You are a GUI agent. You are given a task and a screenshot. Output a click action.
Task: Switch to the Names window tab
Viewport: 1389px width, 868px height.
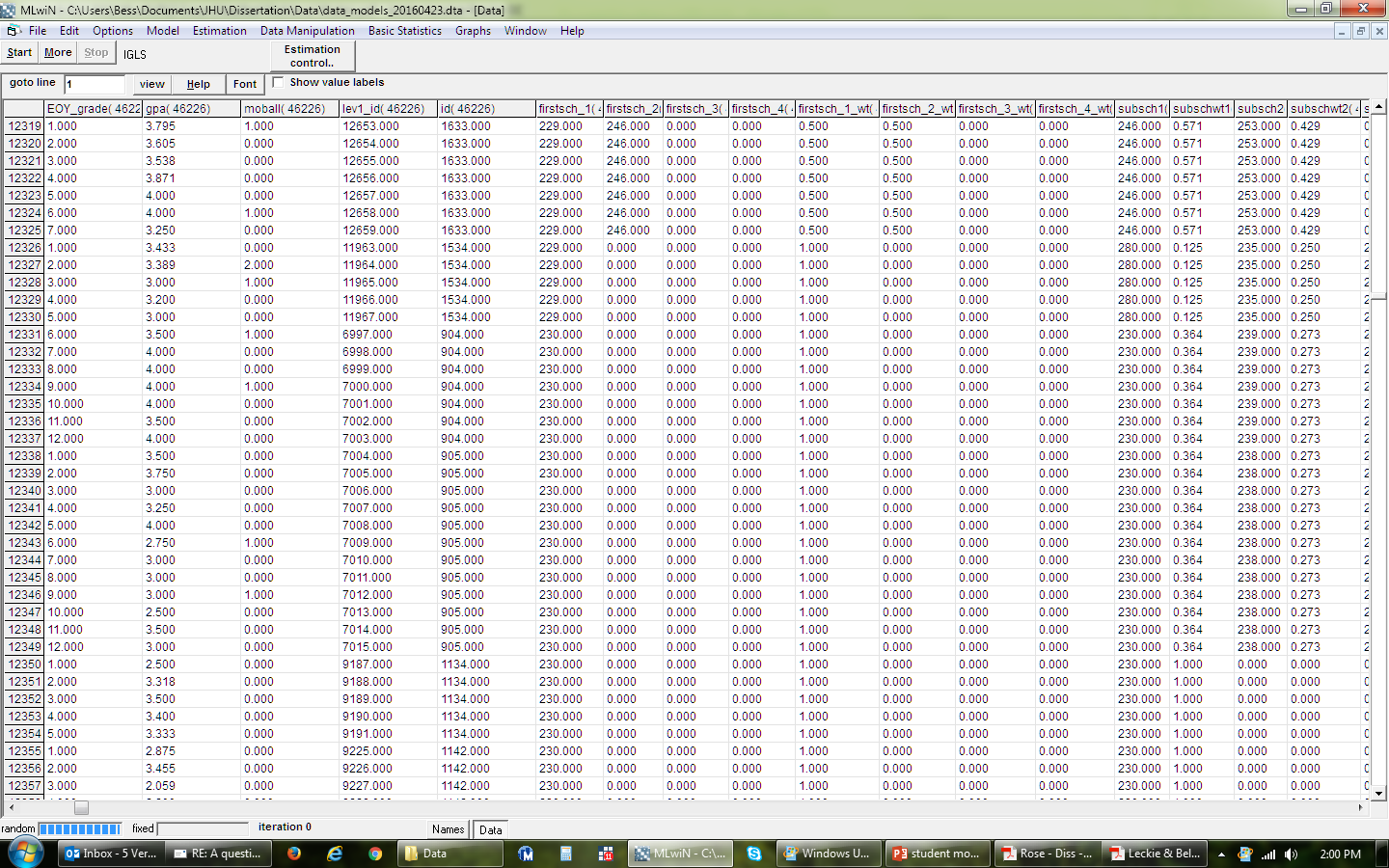coord(448,829)
